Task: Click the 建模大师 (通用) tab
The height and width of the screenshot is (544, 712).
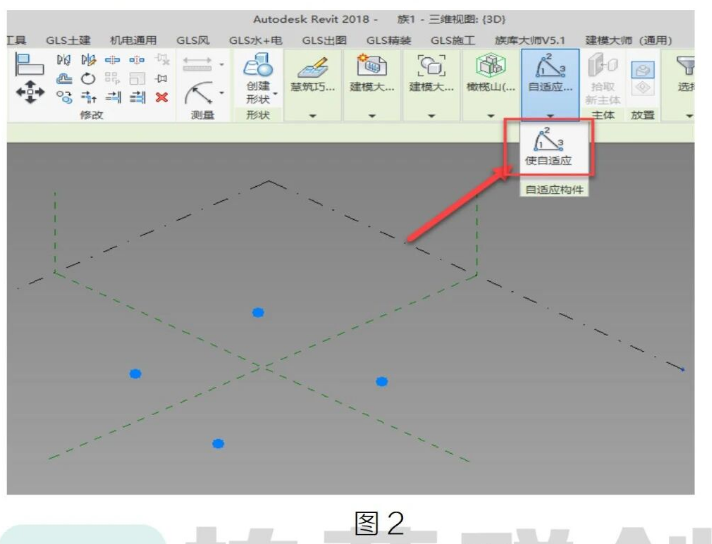Action: click(628, 40)
